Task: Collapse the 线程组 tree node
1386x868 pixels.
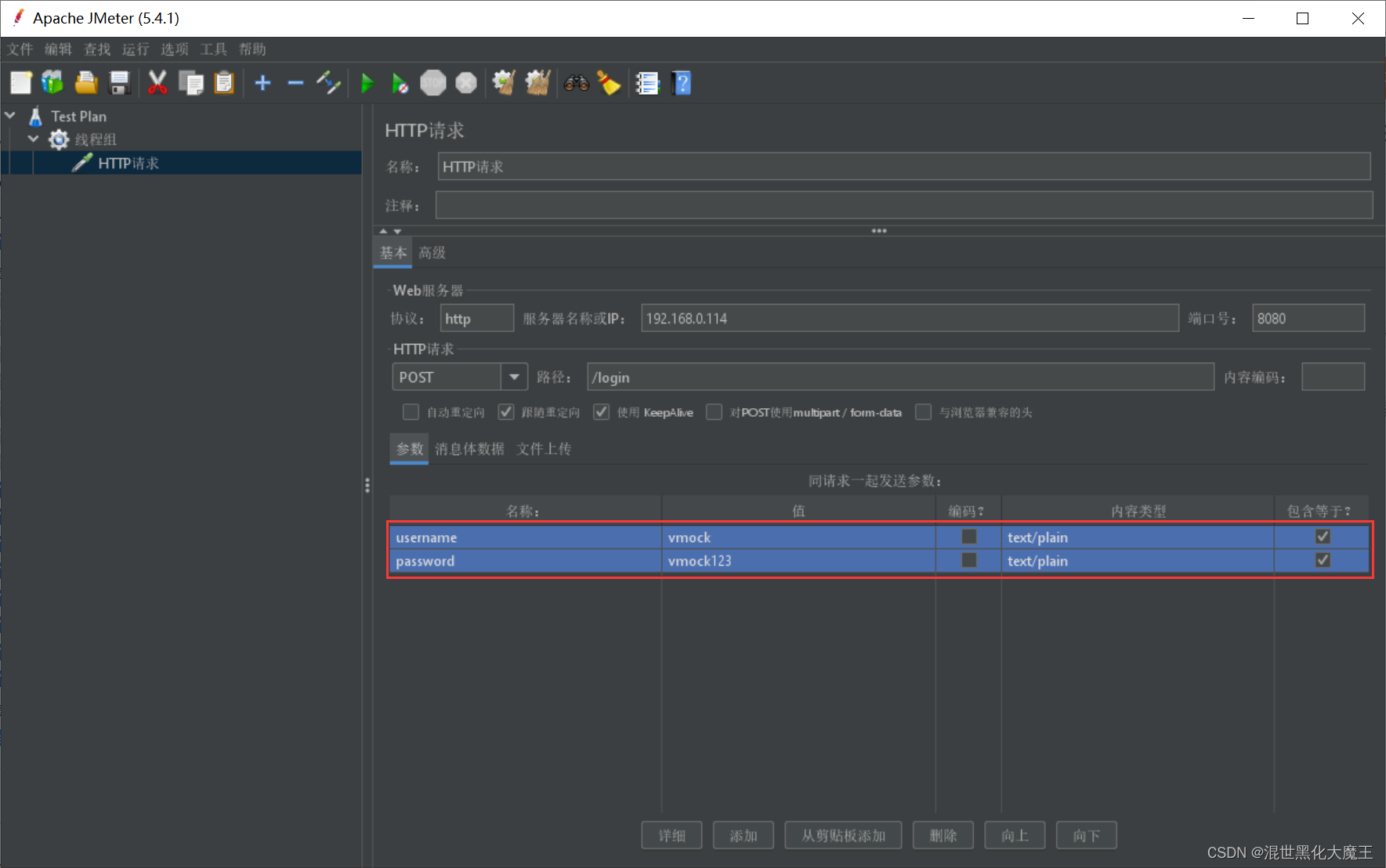Action: pos(33,139)
